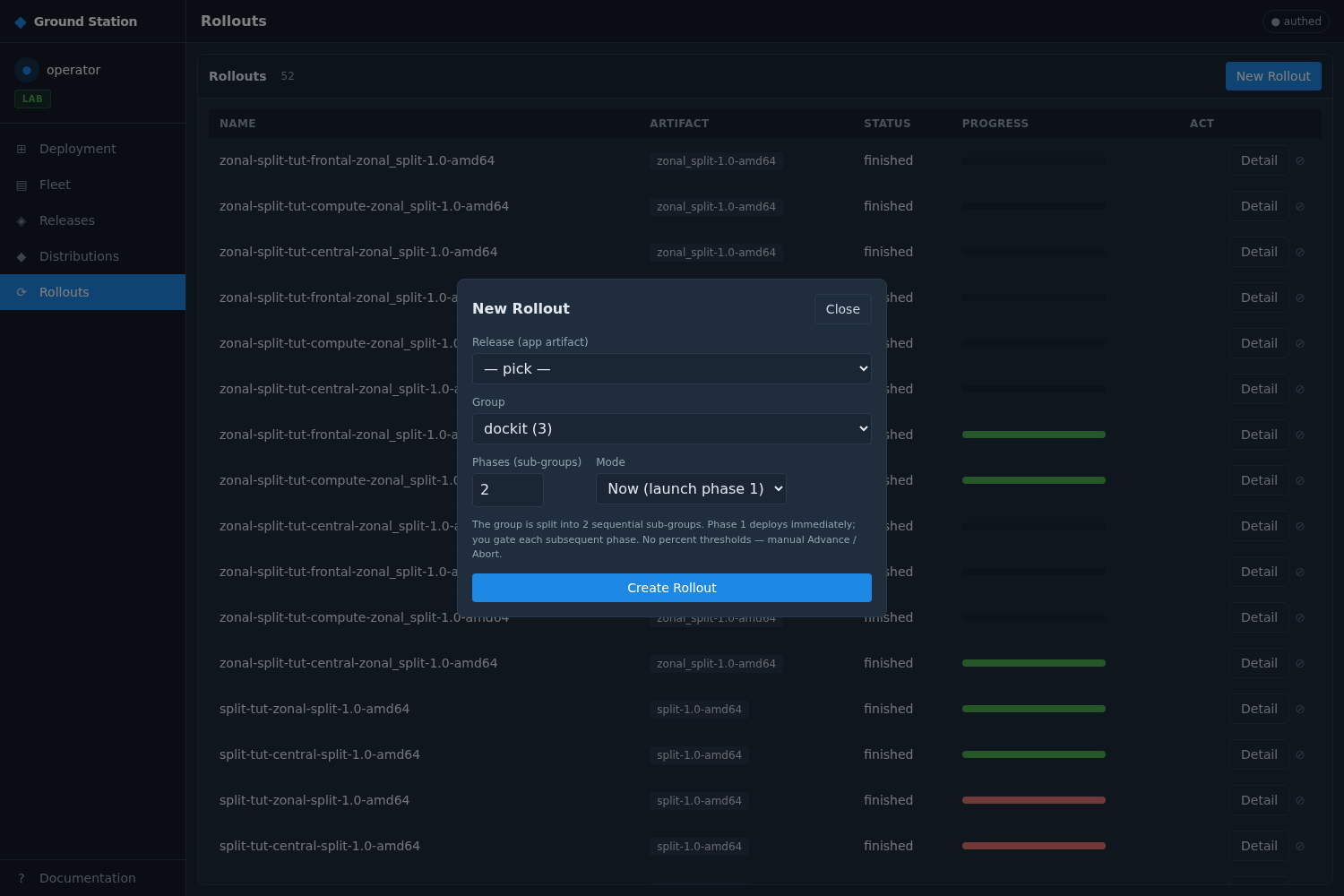Open Detail for split-tut-zonal-split row with green progress

(x=1259, y=709)
